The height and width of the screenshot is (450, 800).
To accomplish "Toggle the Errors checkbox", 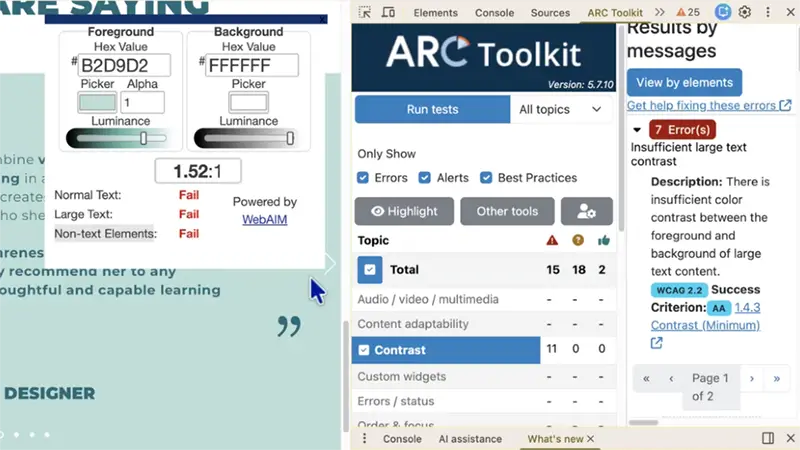I will (363, 178).
